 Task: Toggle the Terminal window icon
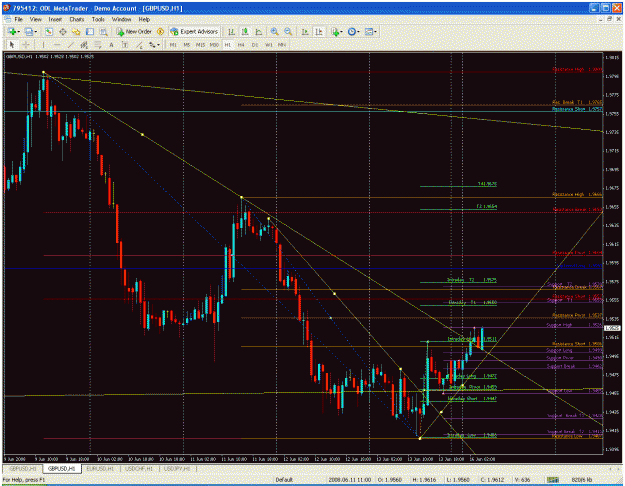90,31
